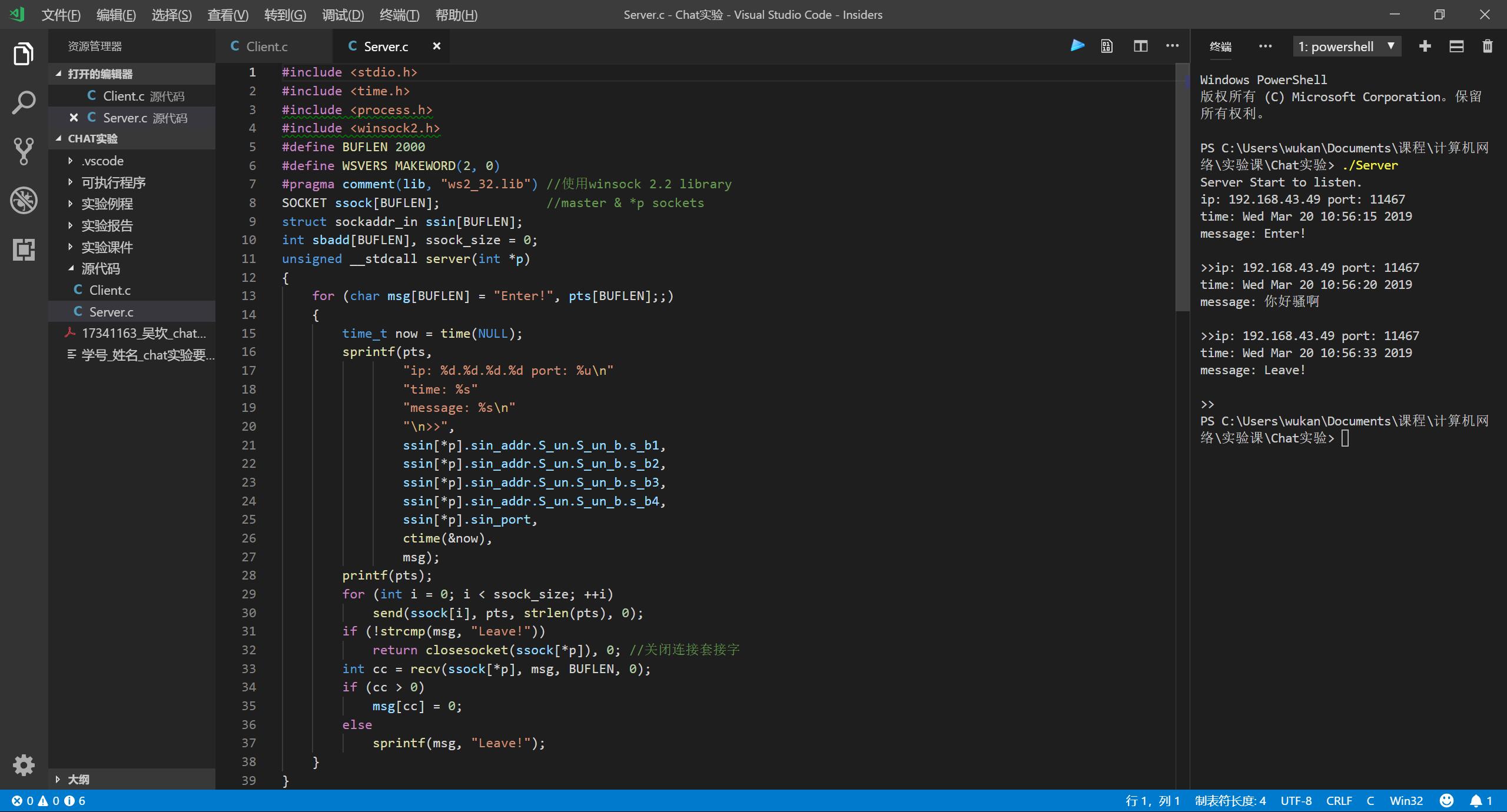Expand the 实验报告 folder
Screen dimensions: 1507x812
107,225
